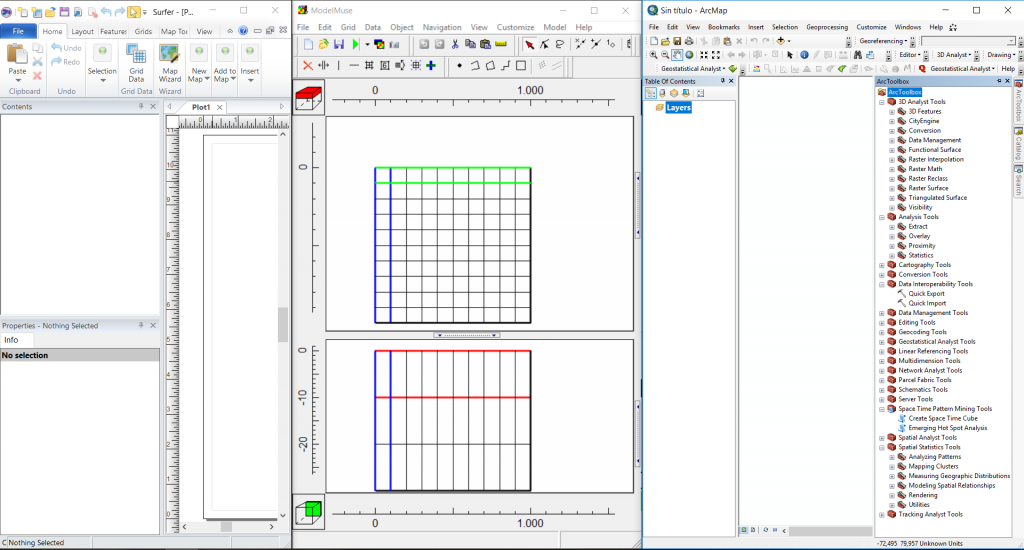Screen dimensions: 1024x550
Task: Click the Undo button in Surfer ribbon
Action: click(x=67, y=48)
